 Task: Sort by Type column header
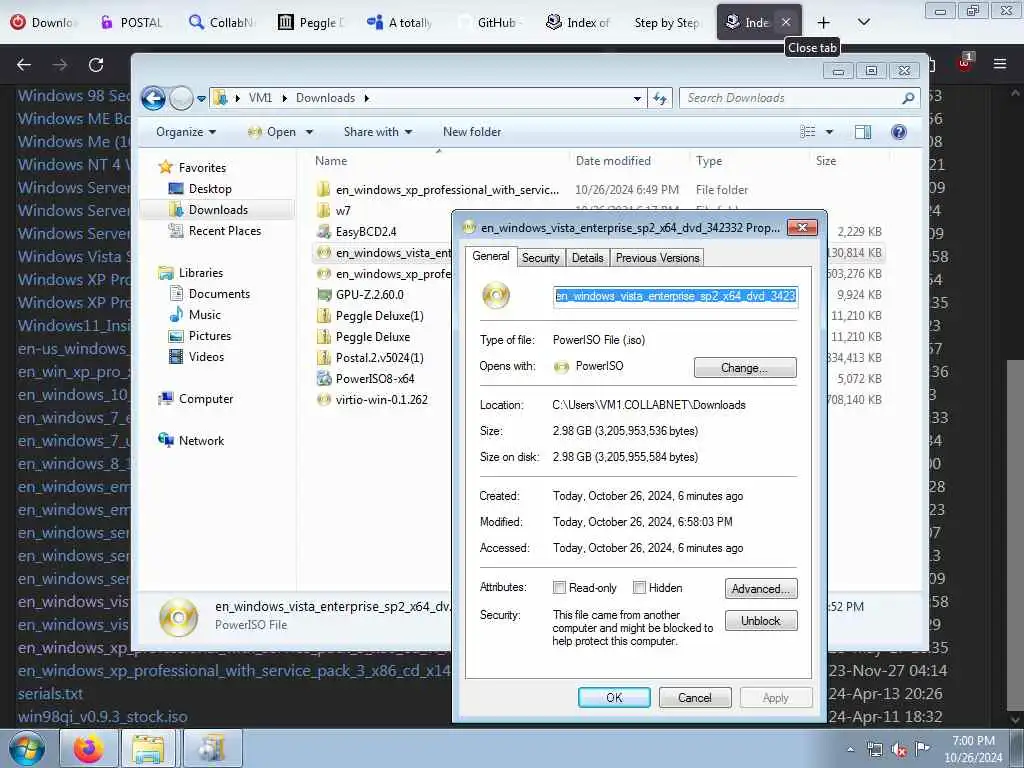(x=709, y=161)
